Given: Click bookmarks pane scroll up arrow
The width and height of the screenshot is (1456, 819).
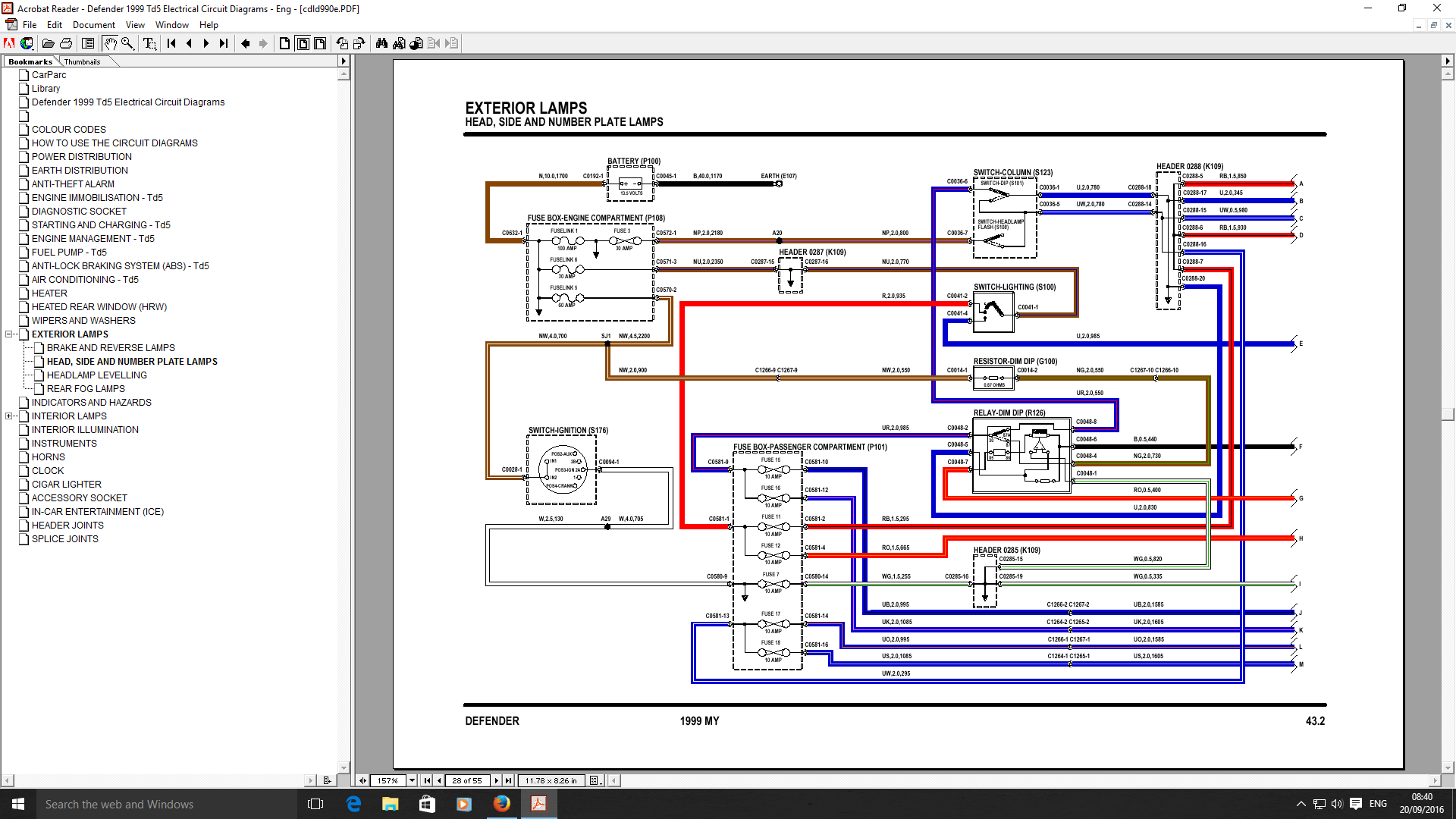Looking at the screenshot, I should coord(344,74).
